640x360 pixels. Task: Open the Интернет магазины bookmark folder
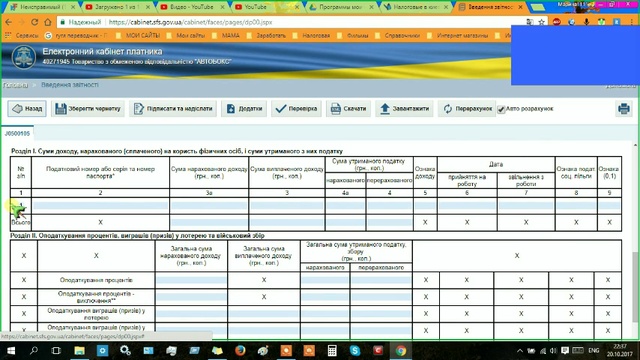[x=458, y=36]
